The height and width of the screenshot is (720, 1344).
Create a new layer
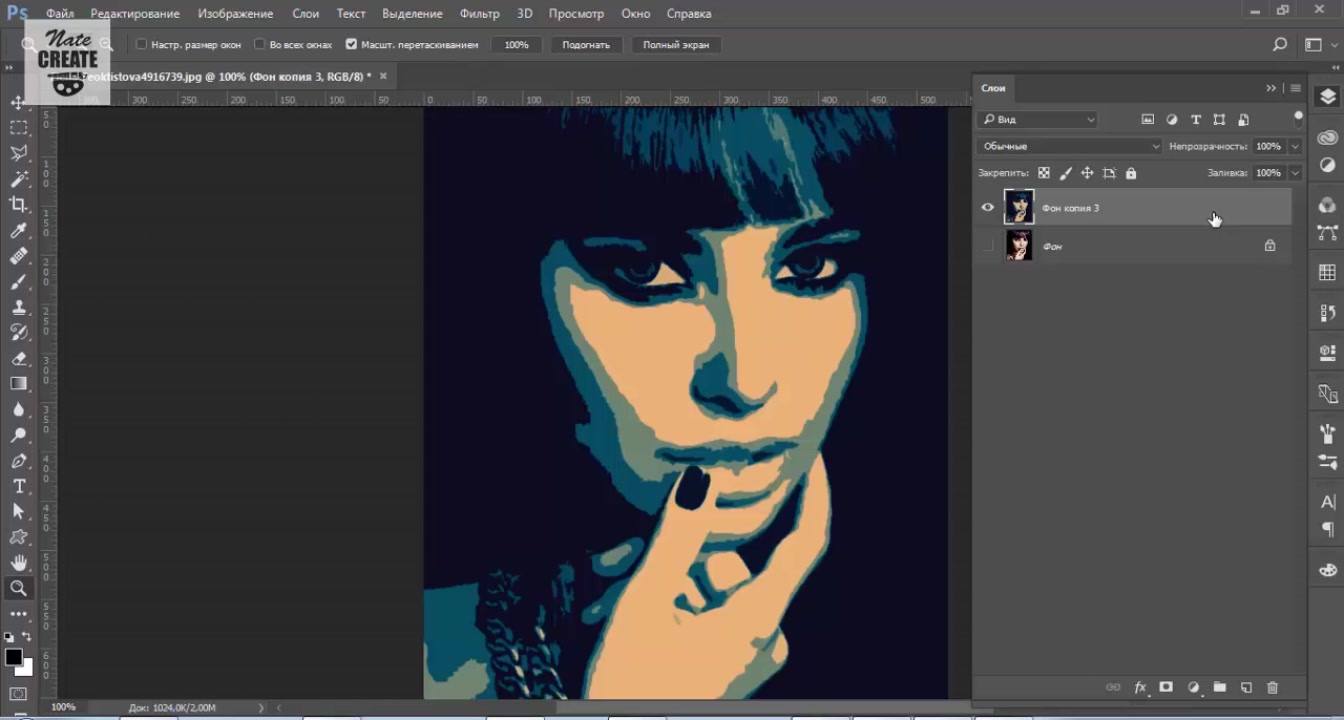1246,688
